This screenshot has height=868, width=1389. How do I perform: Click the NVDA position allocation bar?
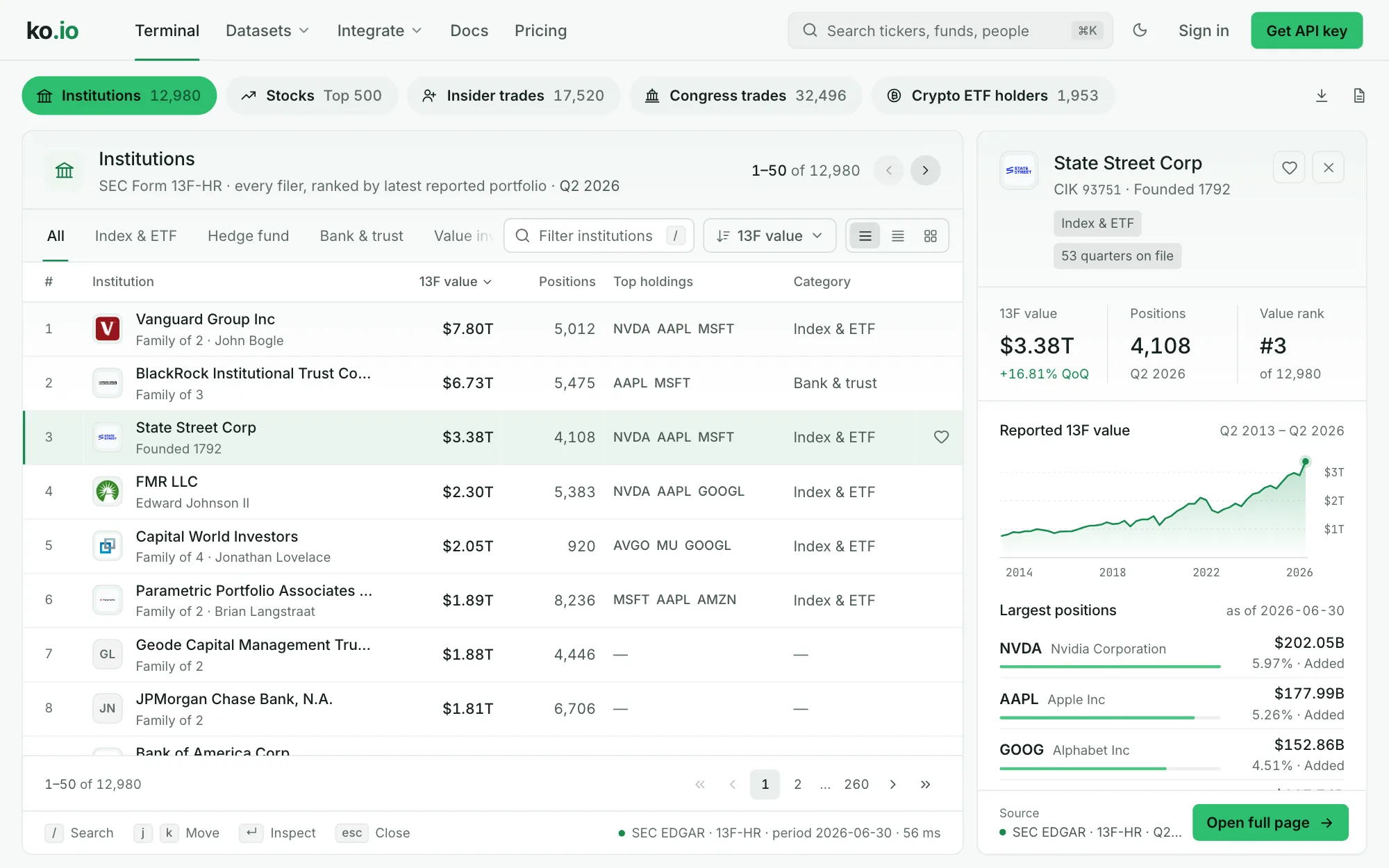click(x=1110, y=667)
